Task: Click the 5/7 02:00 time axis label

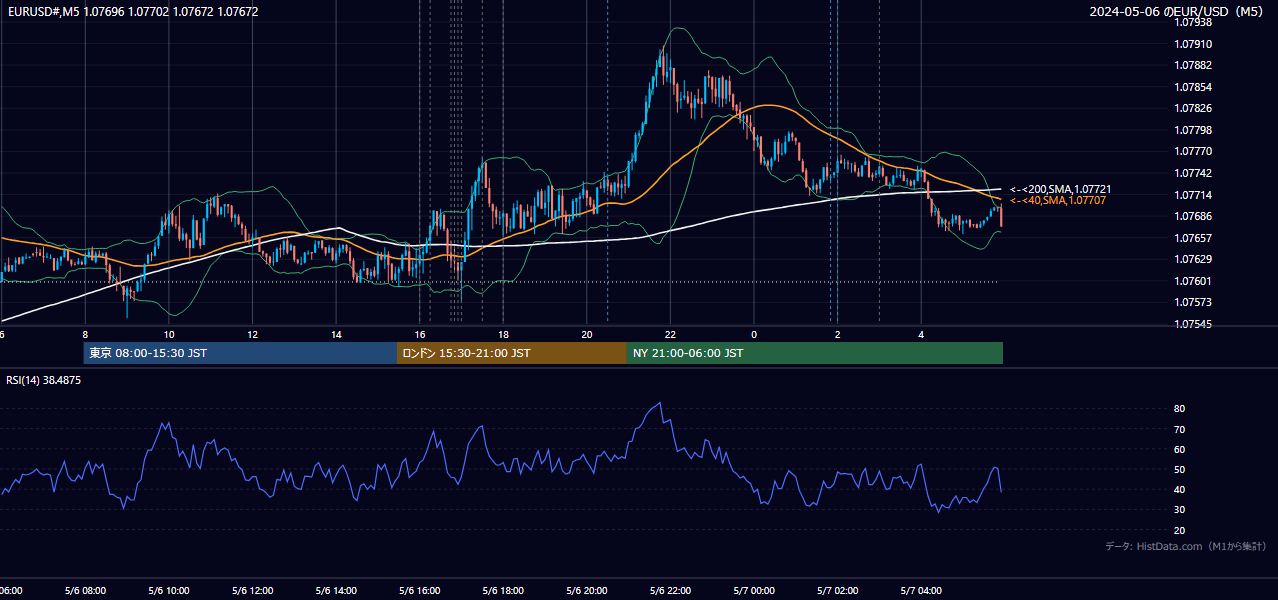Action: pyautogui.click(x=837, y=591)
